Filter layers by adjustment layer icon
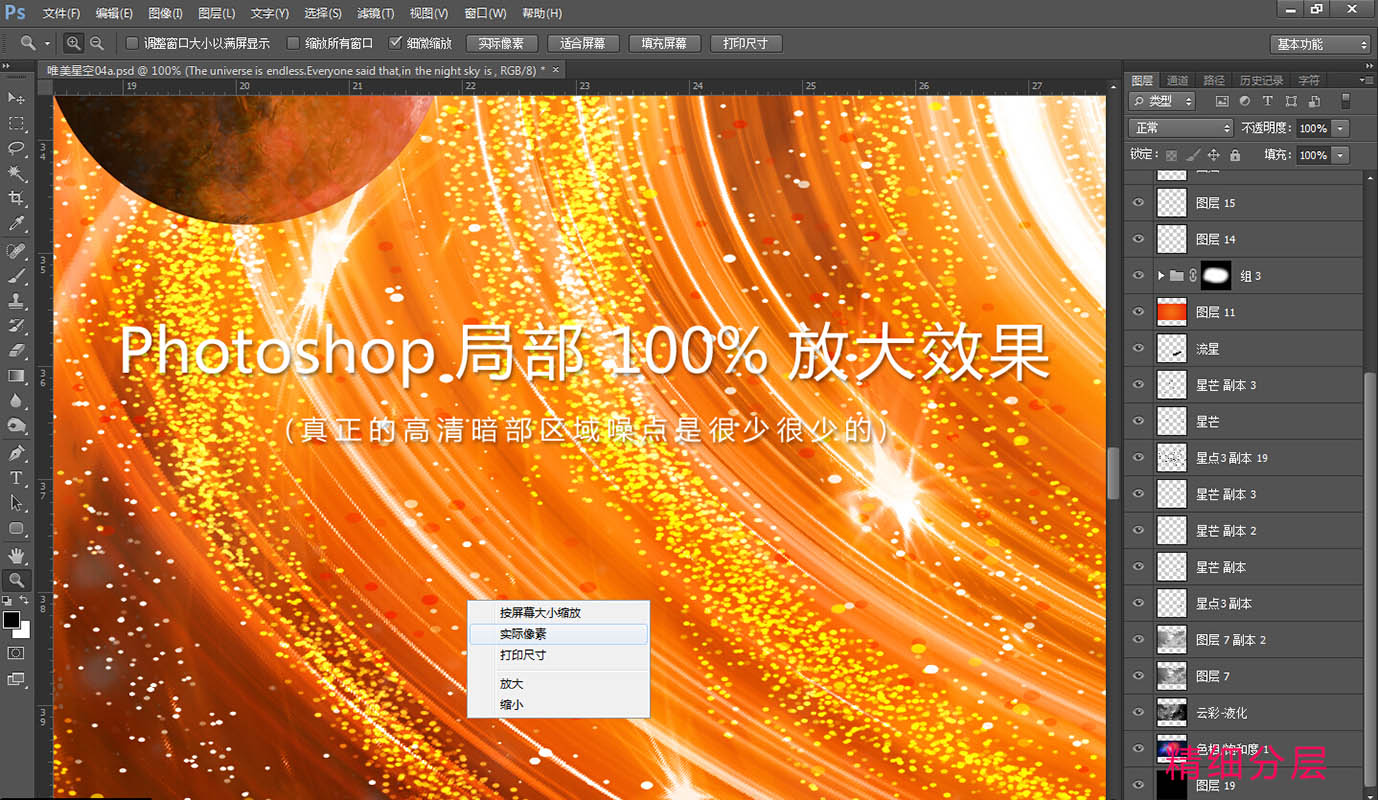The height and width of the screenshot is (800, 1378). pos(1245,101)
